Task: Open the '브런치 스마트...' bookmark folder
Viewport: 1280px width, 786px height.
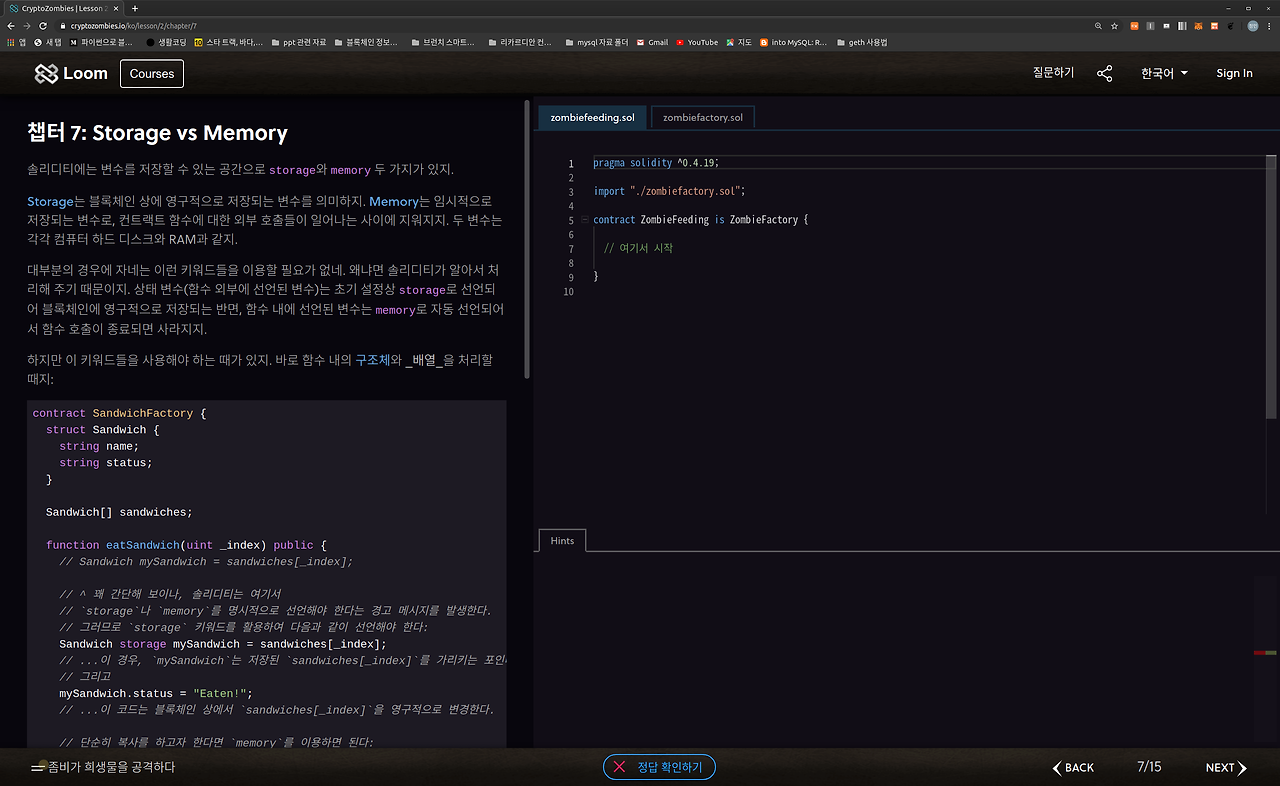Action: (x=443, y=42)
